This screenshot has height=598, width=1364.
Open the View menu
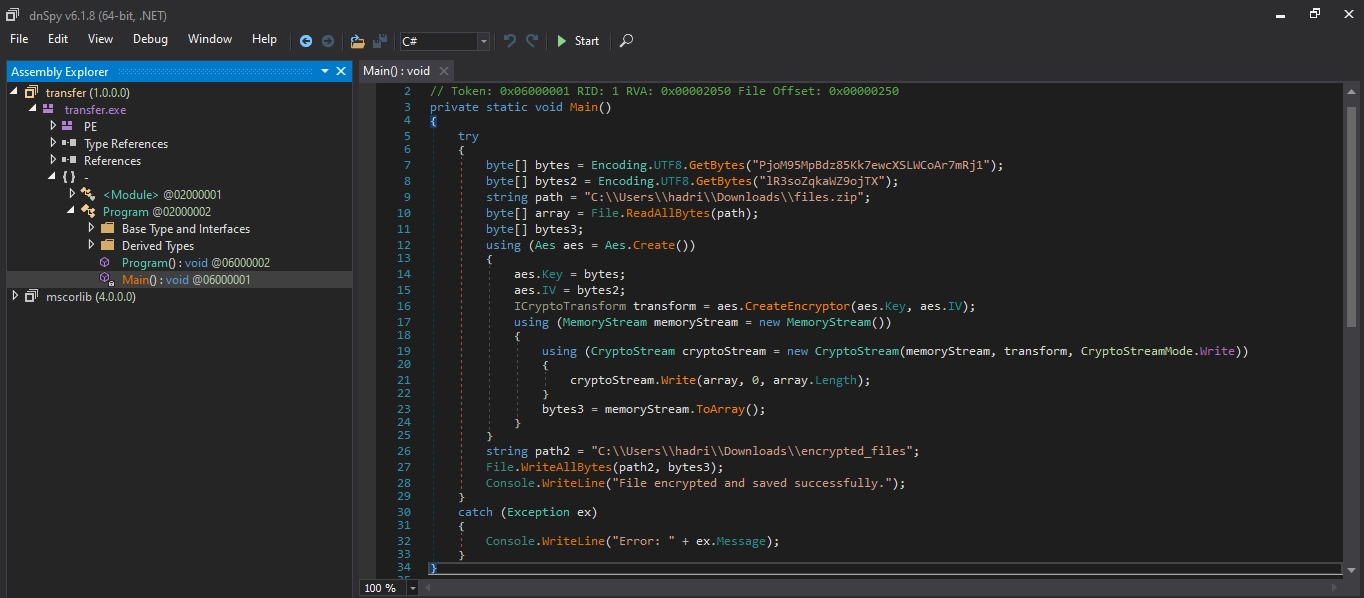(100, 39)
